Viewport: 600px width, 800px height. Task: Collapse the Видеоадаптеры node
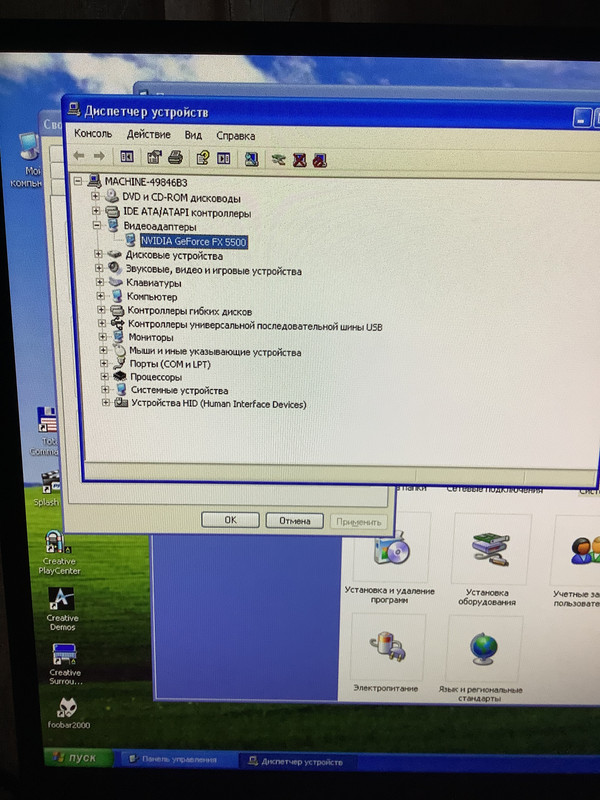(96, 224)
